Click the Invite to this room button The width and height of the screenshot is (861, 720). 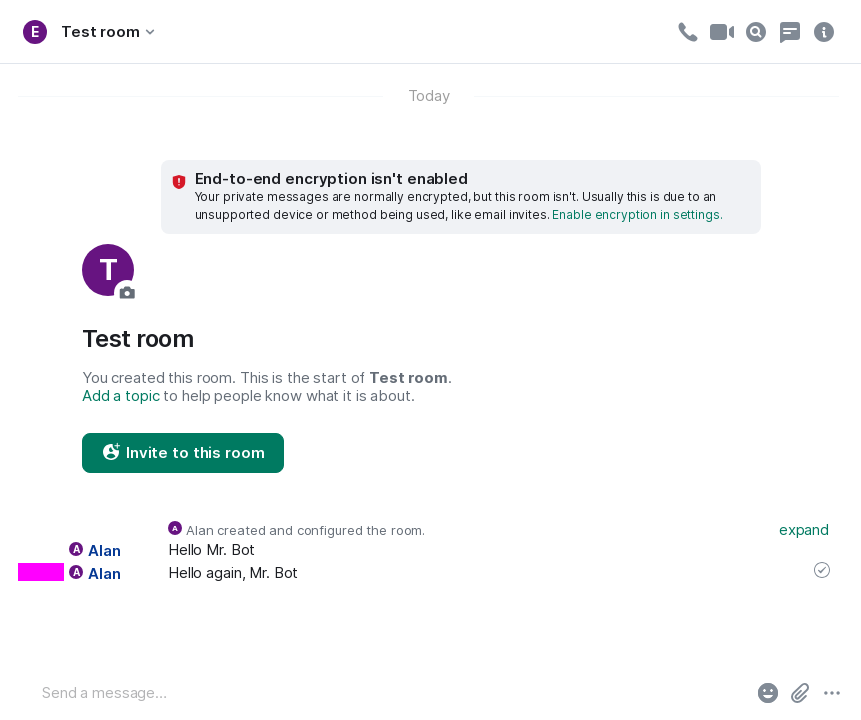tap(183, 453)
